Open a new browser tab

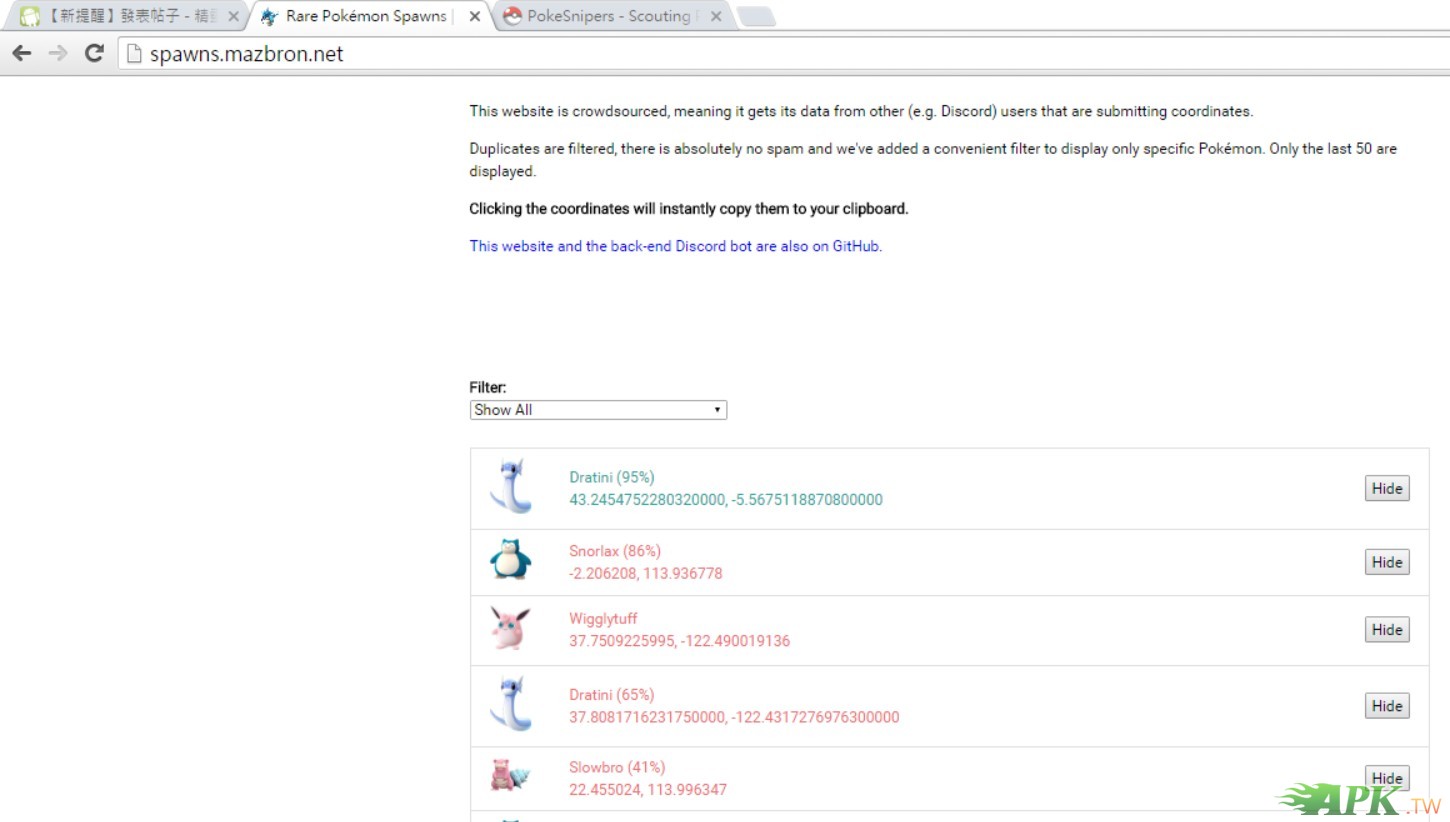(x=756, y=16)
